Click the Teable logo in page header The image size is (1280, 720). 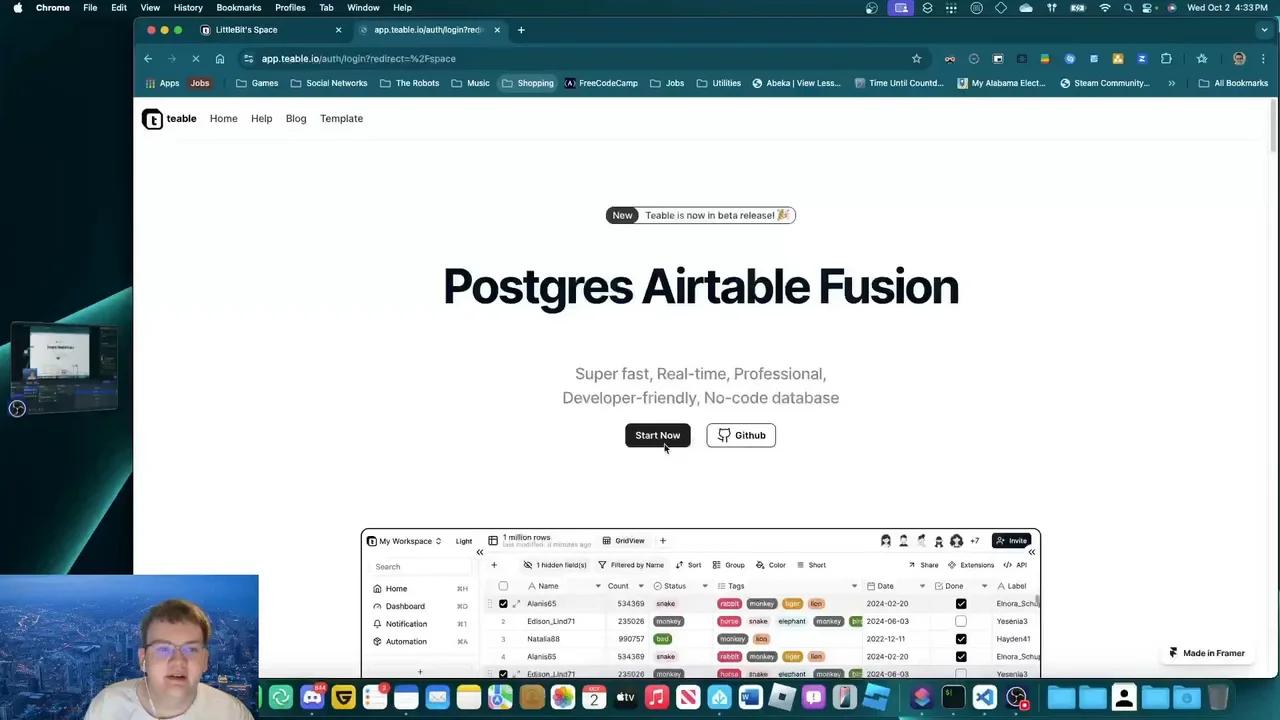click(169, 119)
